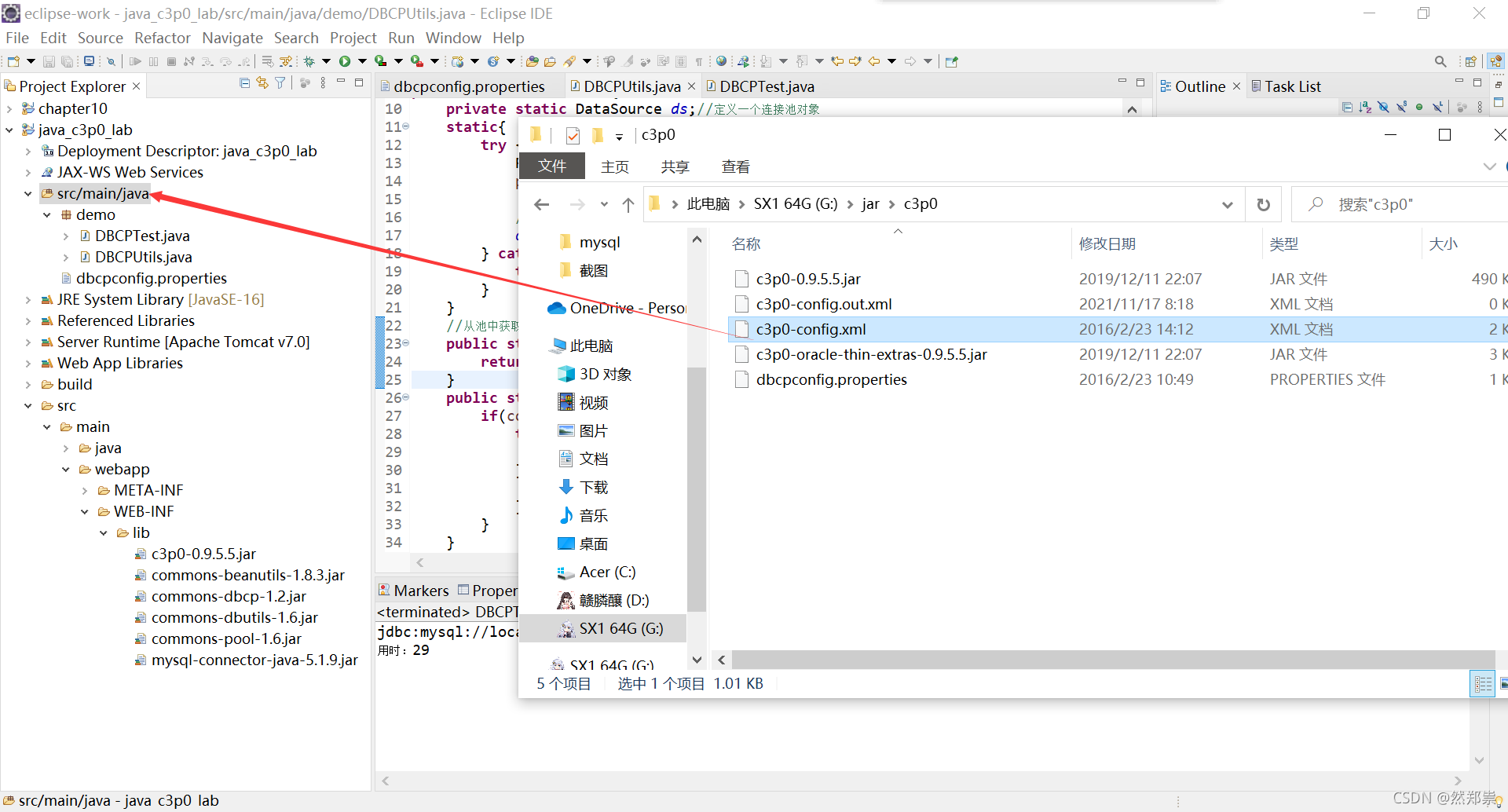Enable Link with Editor in Project Explorer
The height and width of the screenshot is (812, 1508).
pyautogui.click(x=262, y=82)
